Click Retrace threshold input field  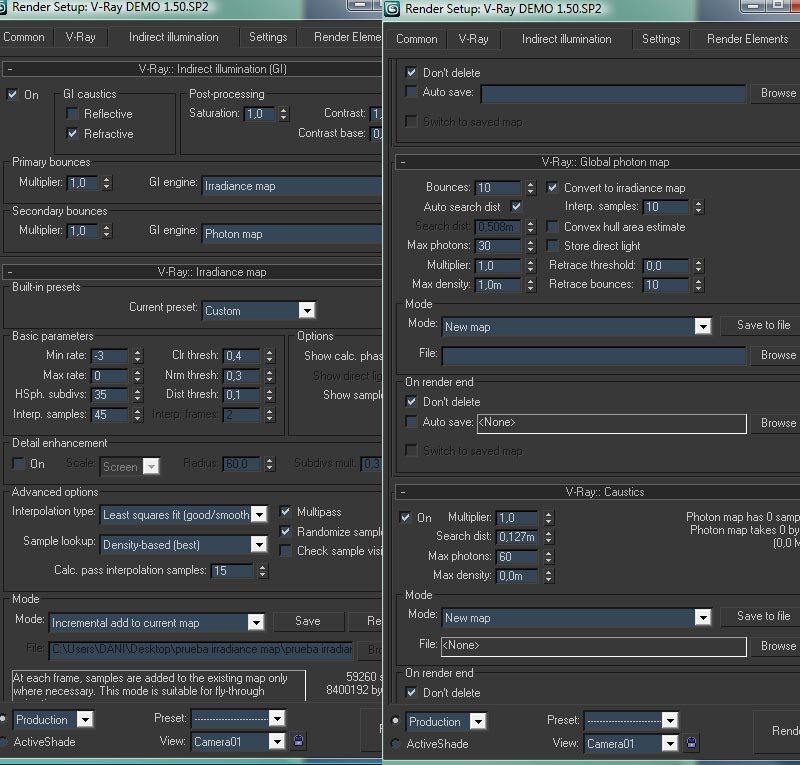[x=666, y=265]
